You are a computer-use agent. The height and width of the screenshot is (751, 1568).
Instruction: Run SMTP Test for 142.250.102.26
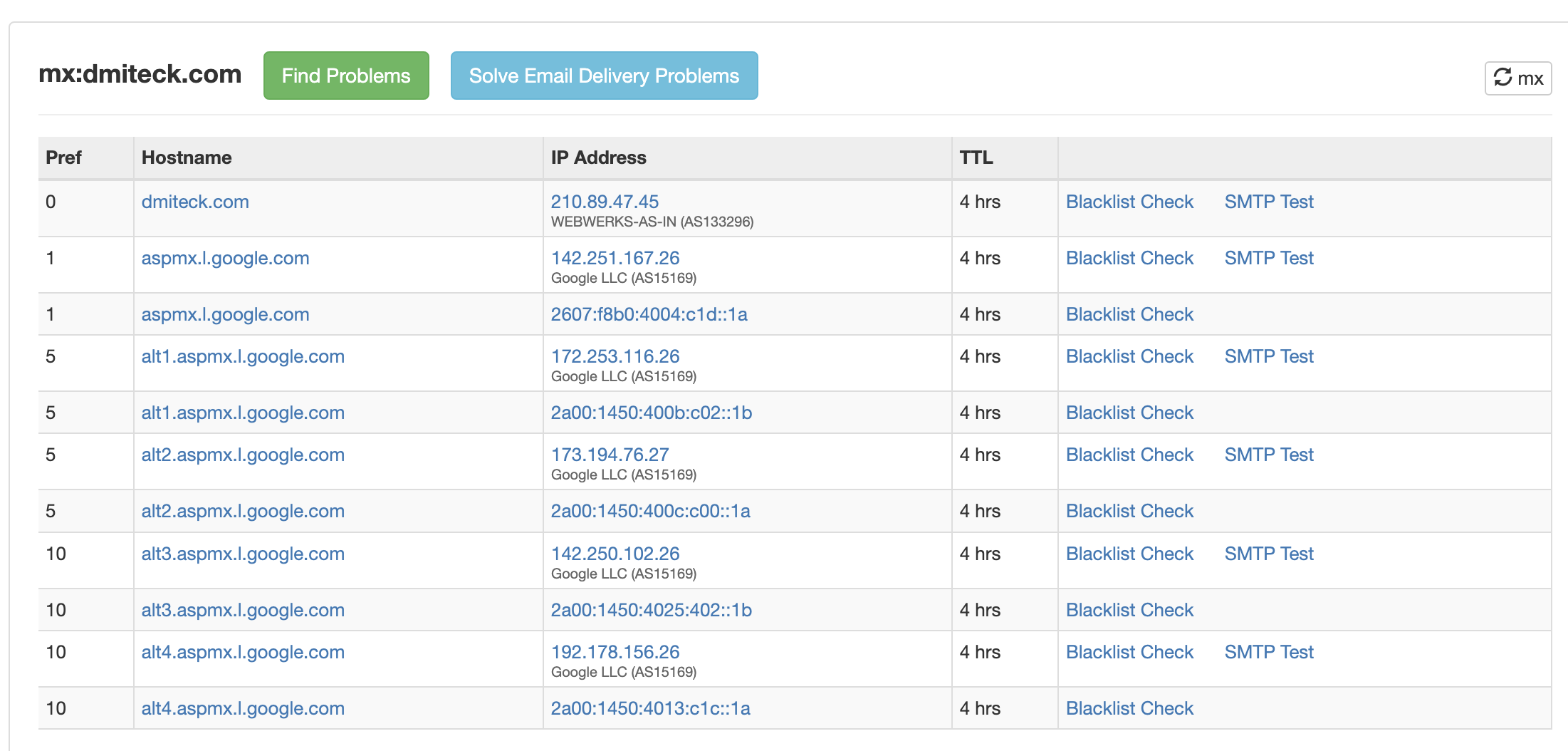(1268, 554)
